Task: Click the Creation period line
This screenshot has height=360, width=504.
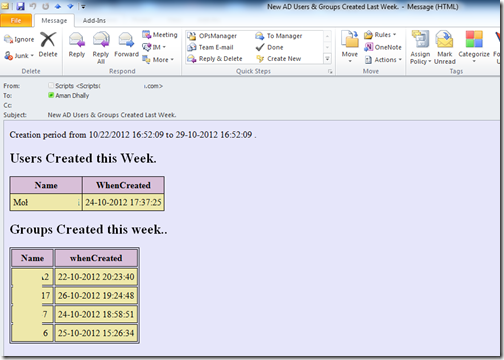Action: 133,135
